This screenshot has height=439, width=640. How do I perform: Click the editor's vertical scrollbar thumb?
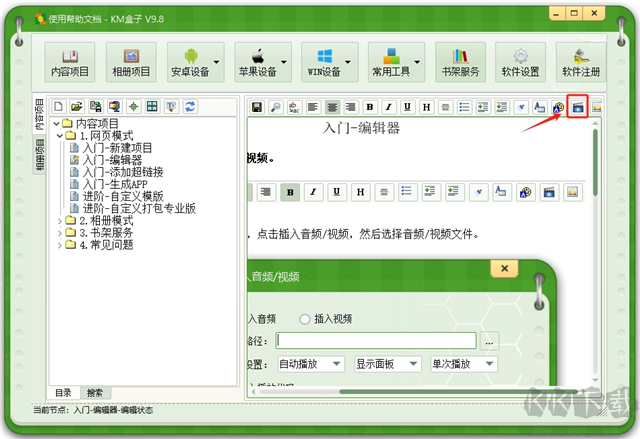tap(596, 162)
